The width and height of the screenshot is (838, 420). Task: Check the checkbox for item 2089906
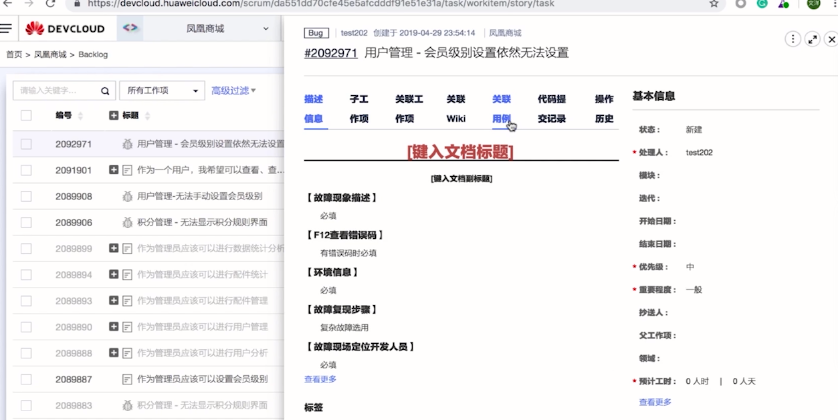point(26,222)
